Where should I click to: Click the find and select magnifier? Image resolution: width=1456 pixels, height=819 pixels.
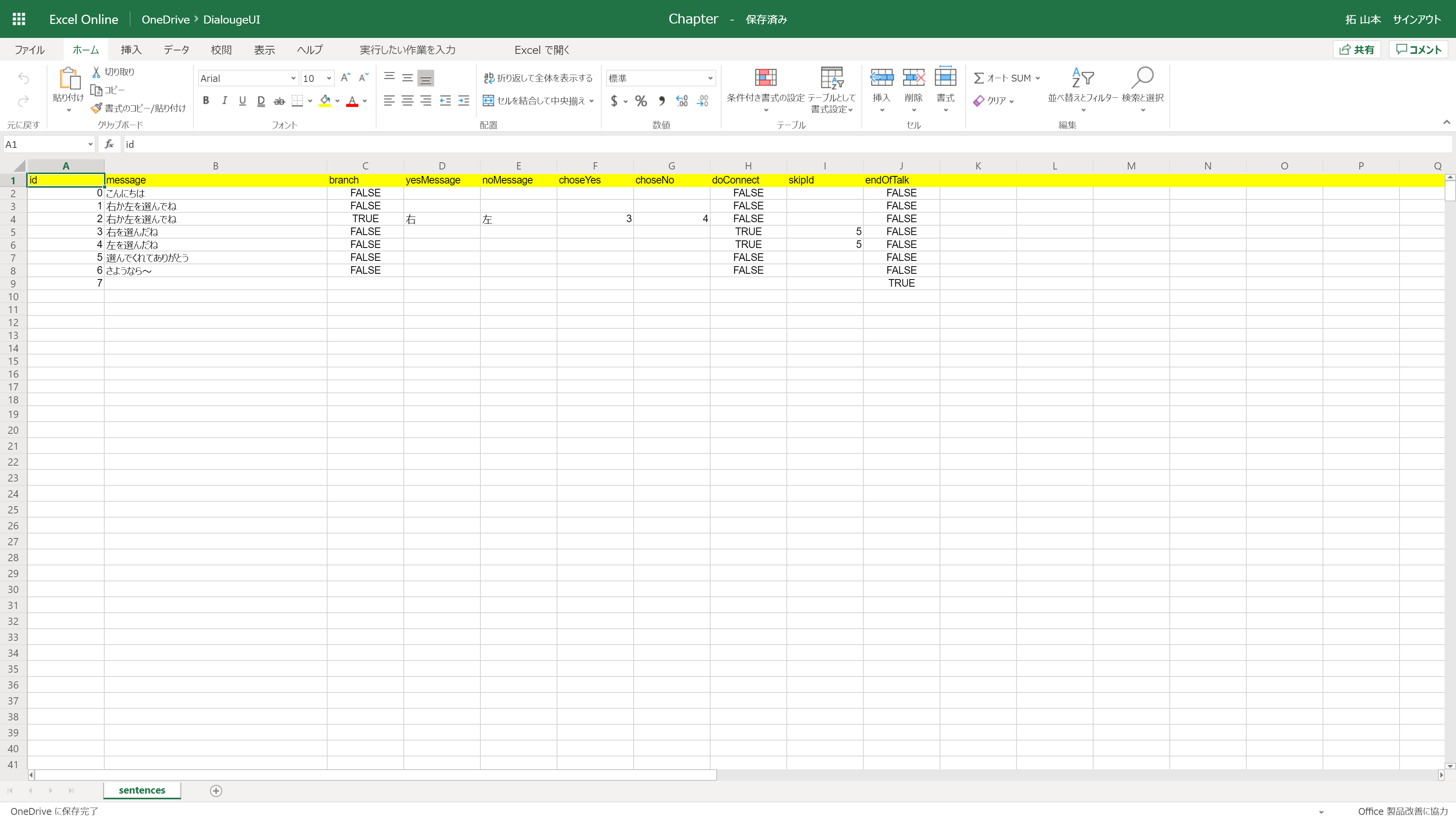(1142, 78)
